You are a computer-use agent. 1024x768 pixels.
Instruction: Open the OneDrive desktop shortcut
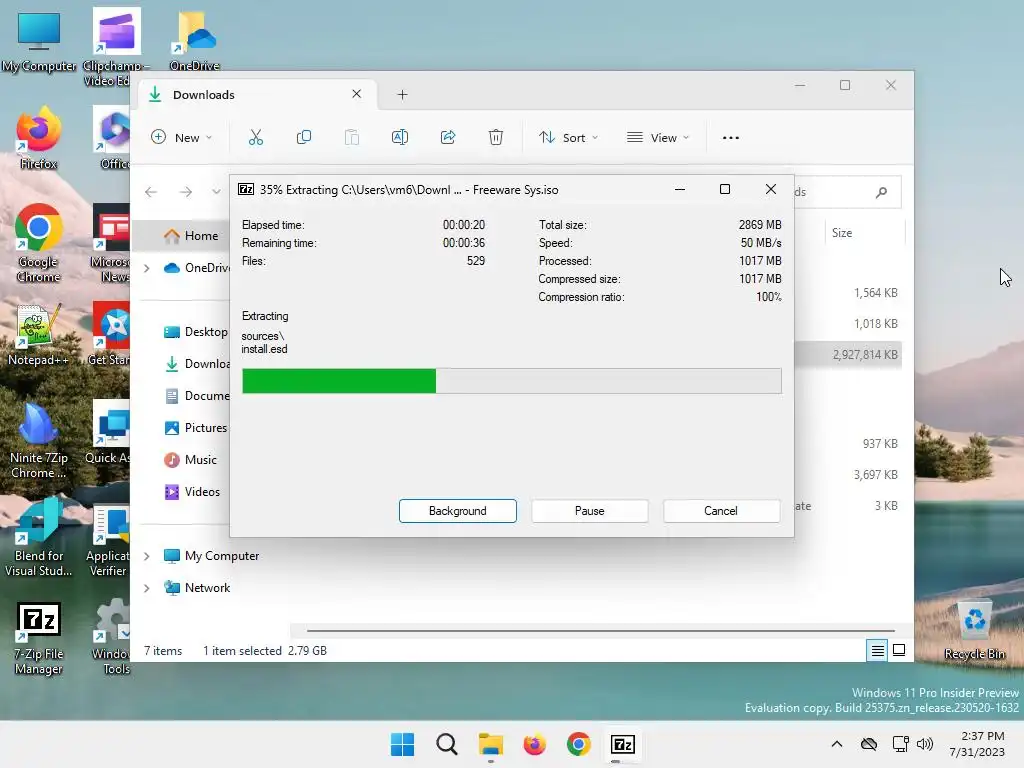195,42
